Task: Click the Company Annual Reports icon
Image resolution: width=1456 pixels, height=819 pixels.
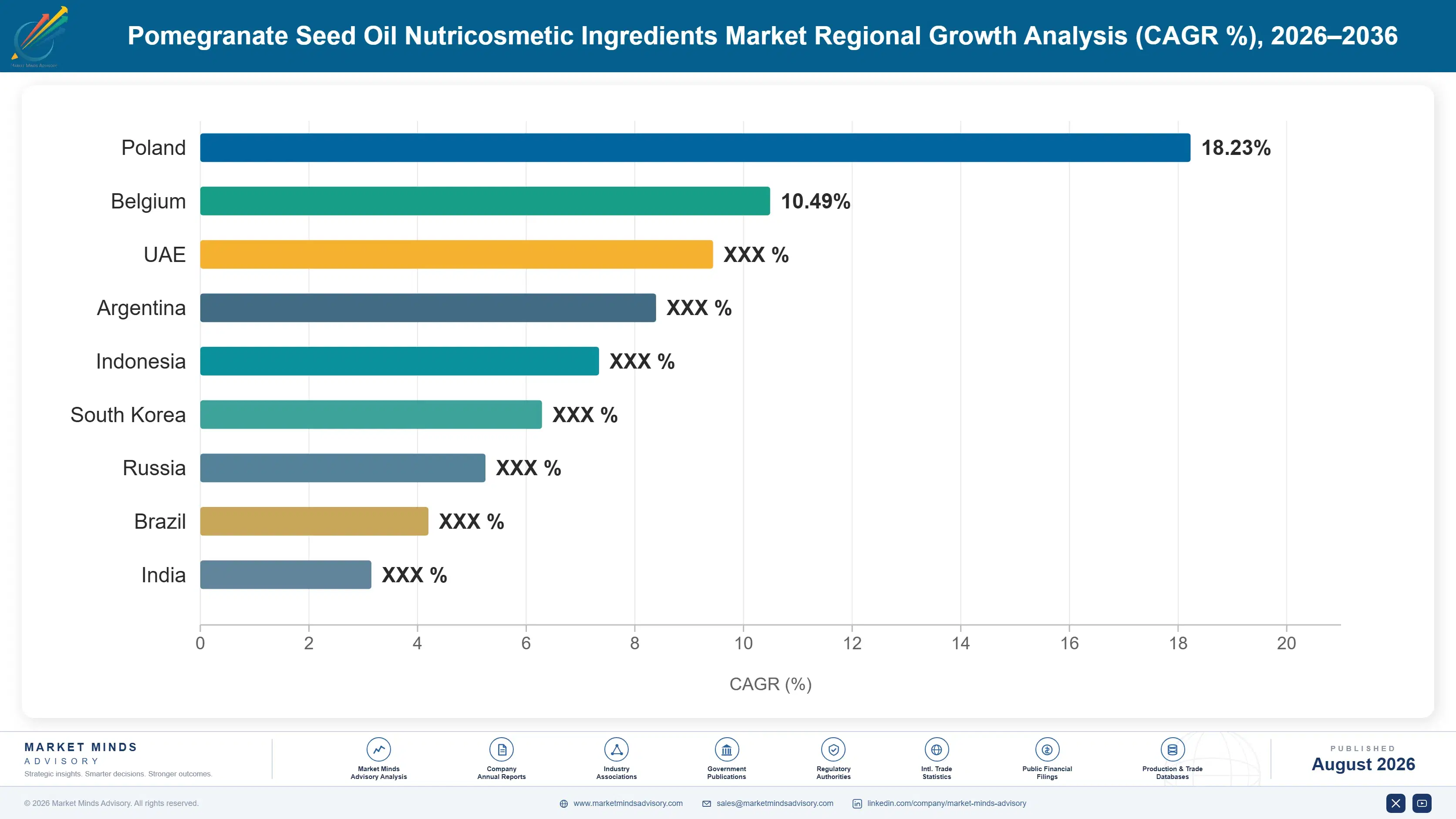Action: click(501, 749)
